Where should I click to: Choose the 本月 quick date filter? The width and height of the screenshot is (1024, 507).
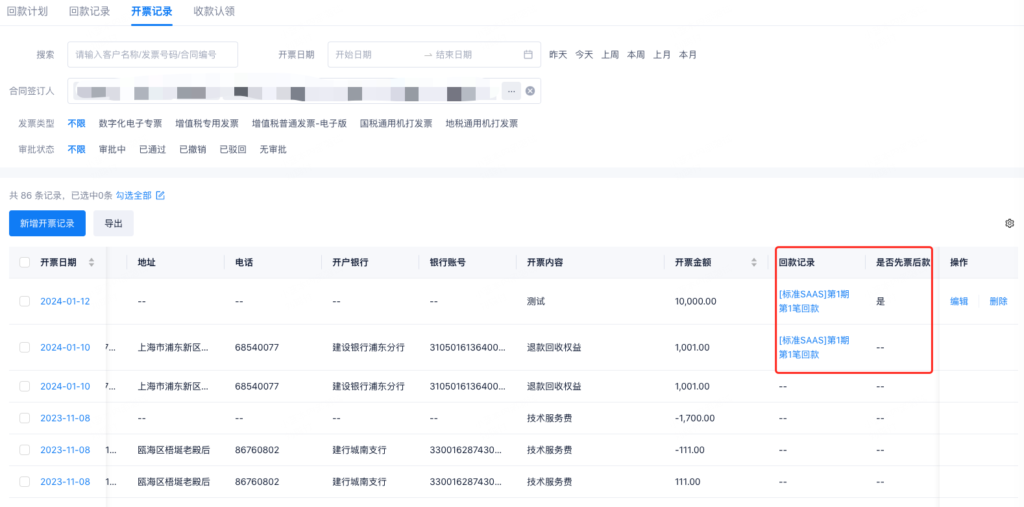point(687,55)
